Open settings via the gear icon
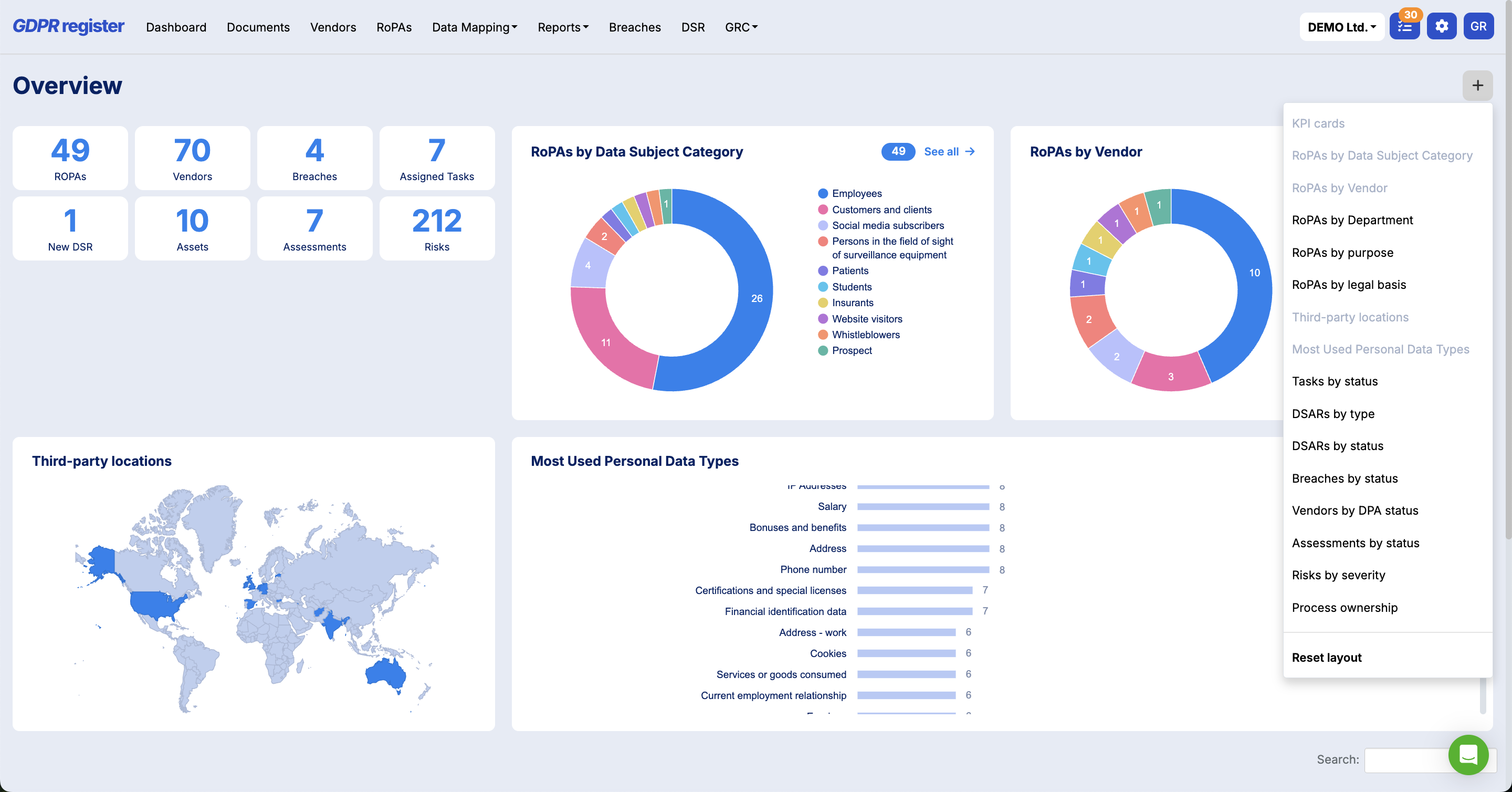This screenshot has width=1512, height=792. click(x=1442, y=27)
